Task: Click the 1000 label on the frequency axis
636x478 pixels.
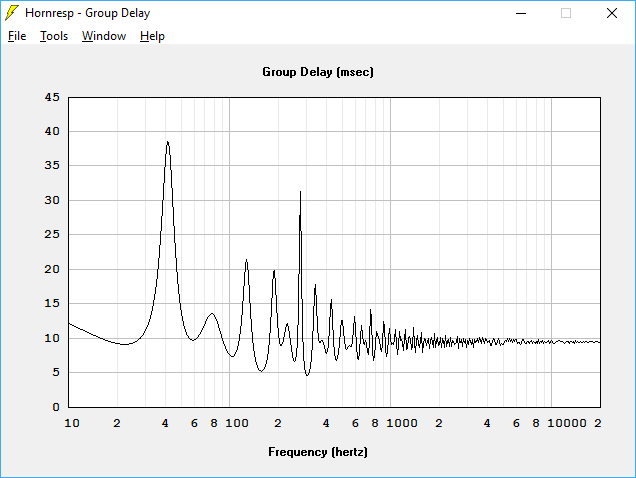Action: [402, 423]
